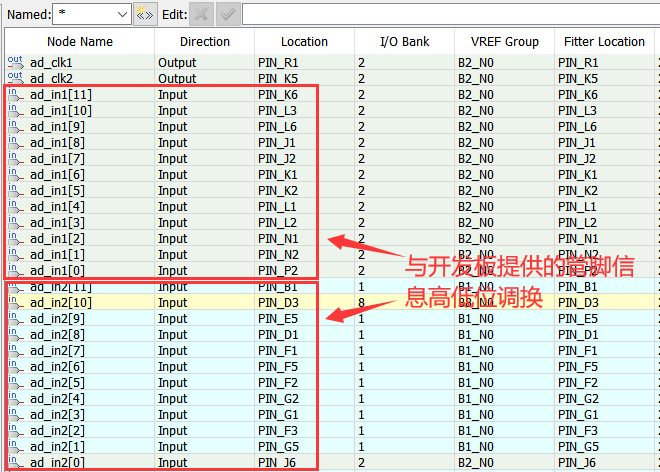Click the VREF Group column header
The width and height of the screenshot is (660, 472).
504,42
